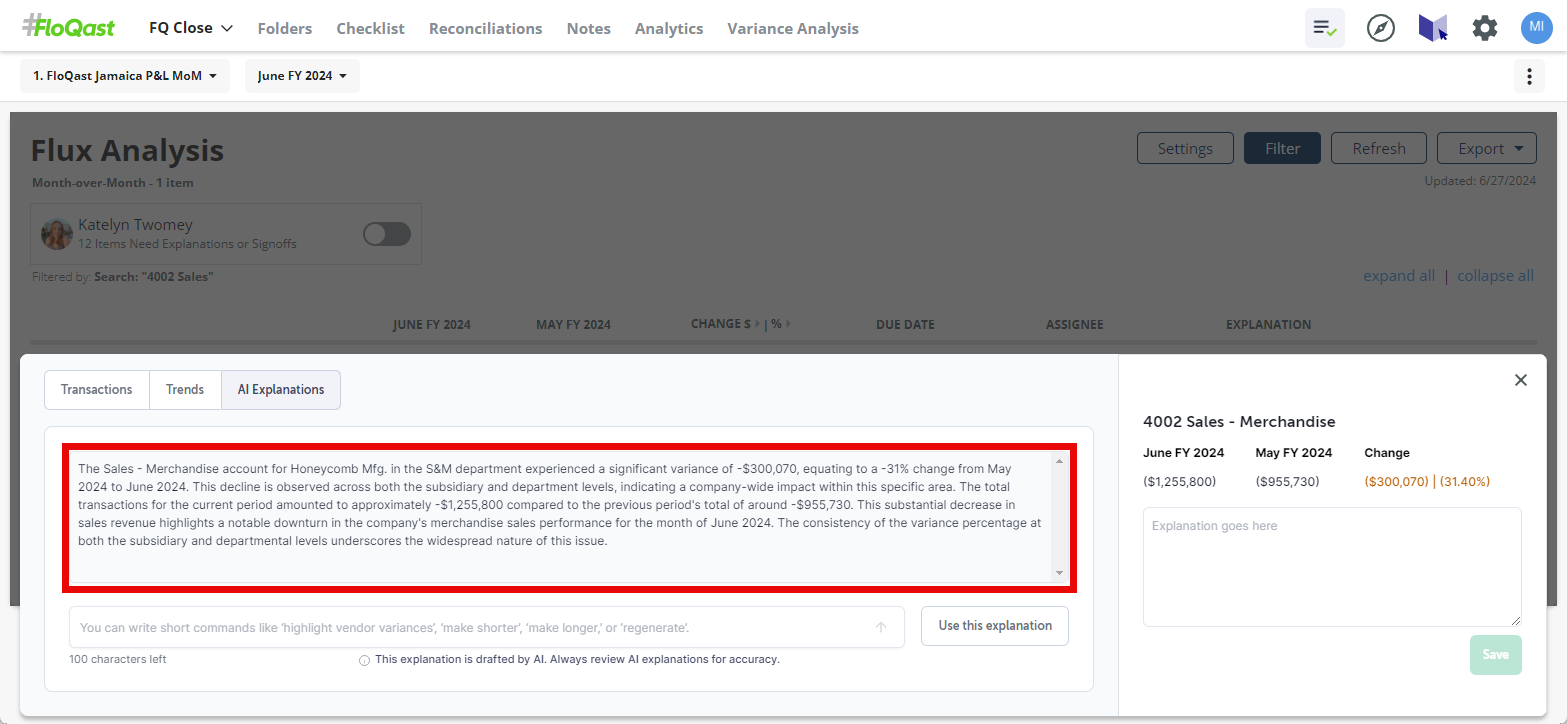Image resolution: width=1567 pixels, height=724 pixels.
Task: Click the MI user avatar
Action: (x=1536, y=28)
